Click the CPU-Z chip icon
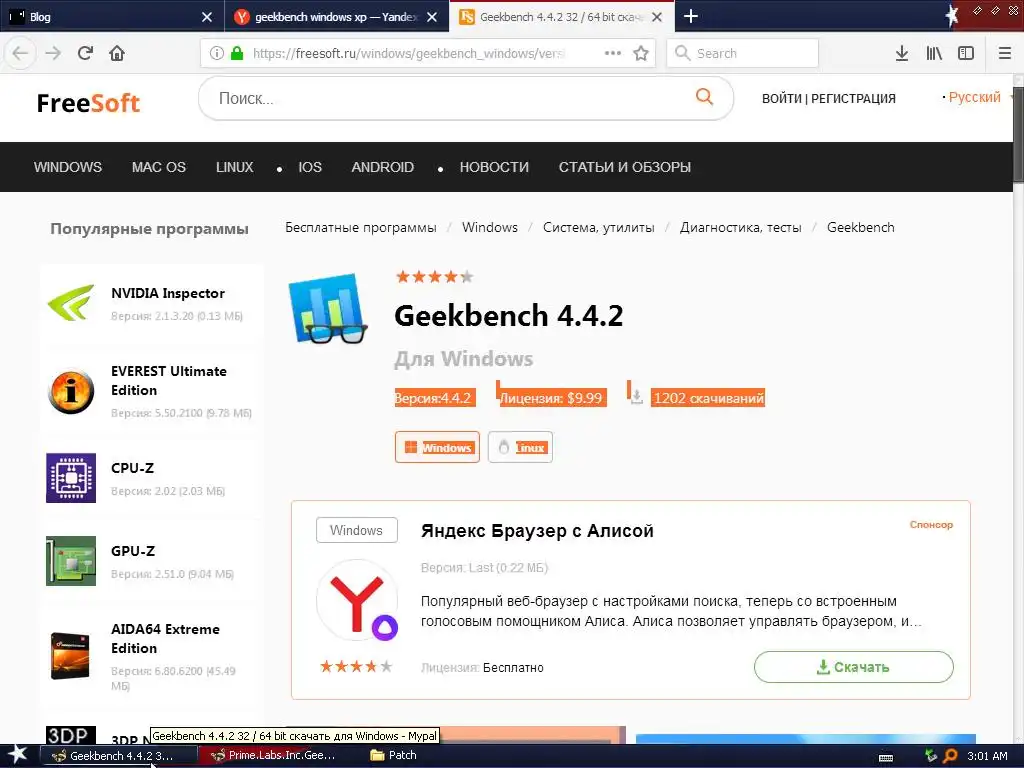The height and width of the screenshot is (768, 1024). (71, 478)
